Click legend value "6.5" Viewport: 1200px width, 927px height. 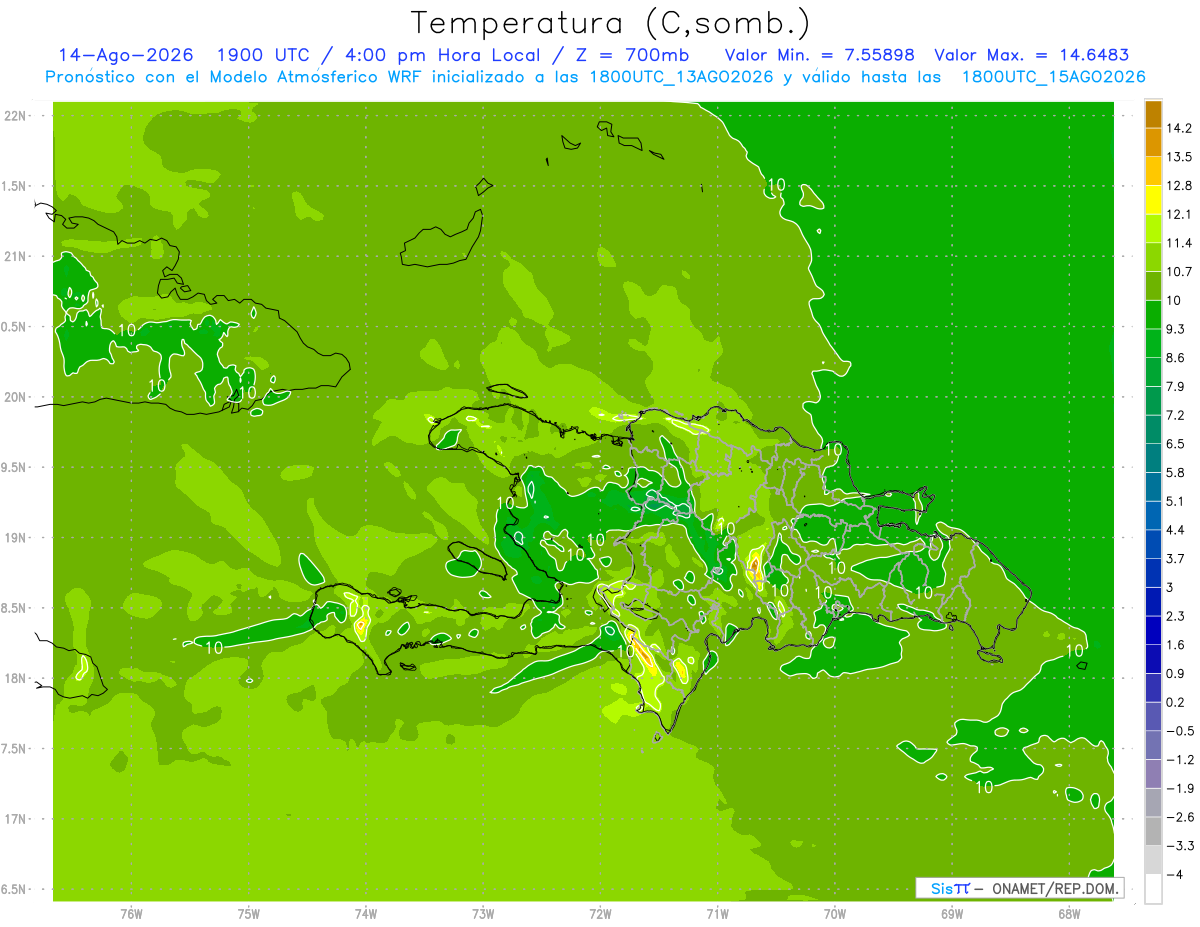[1175, 444]
